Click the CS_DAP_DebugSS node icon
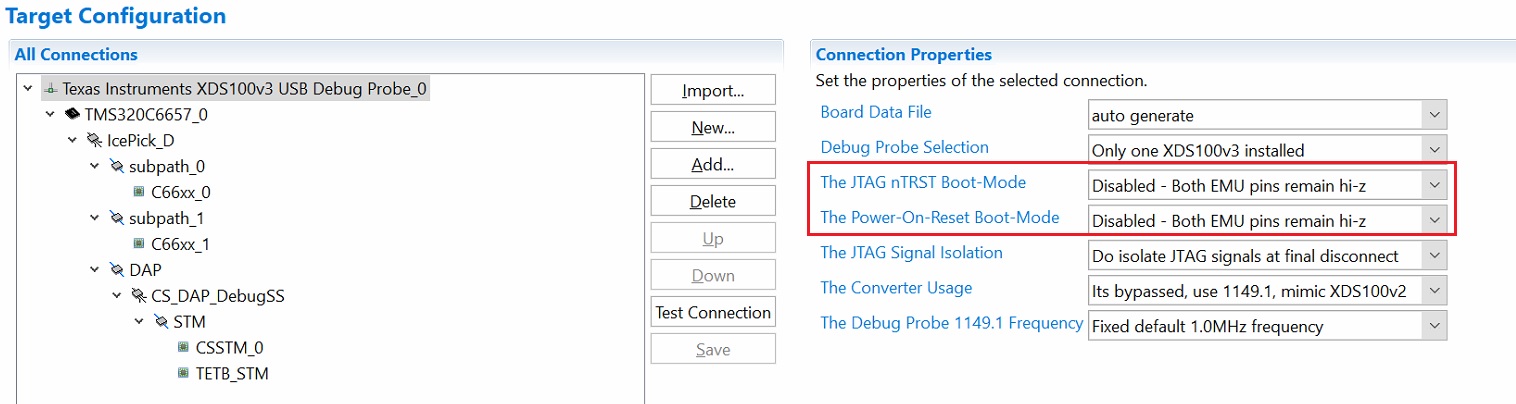This screenshot has height=404, width=1516. [139, 296]
